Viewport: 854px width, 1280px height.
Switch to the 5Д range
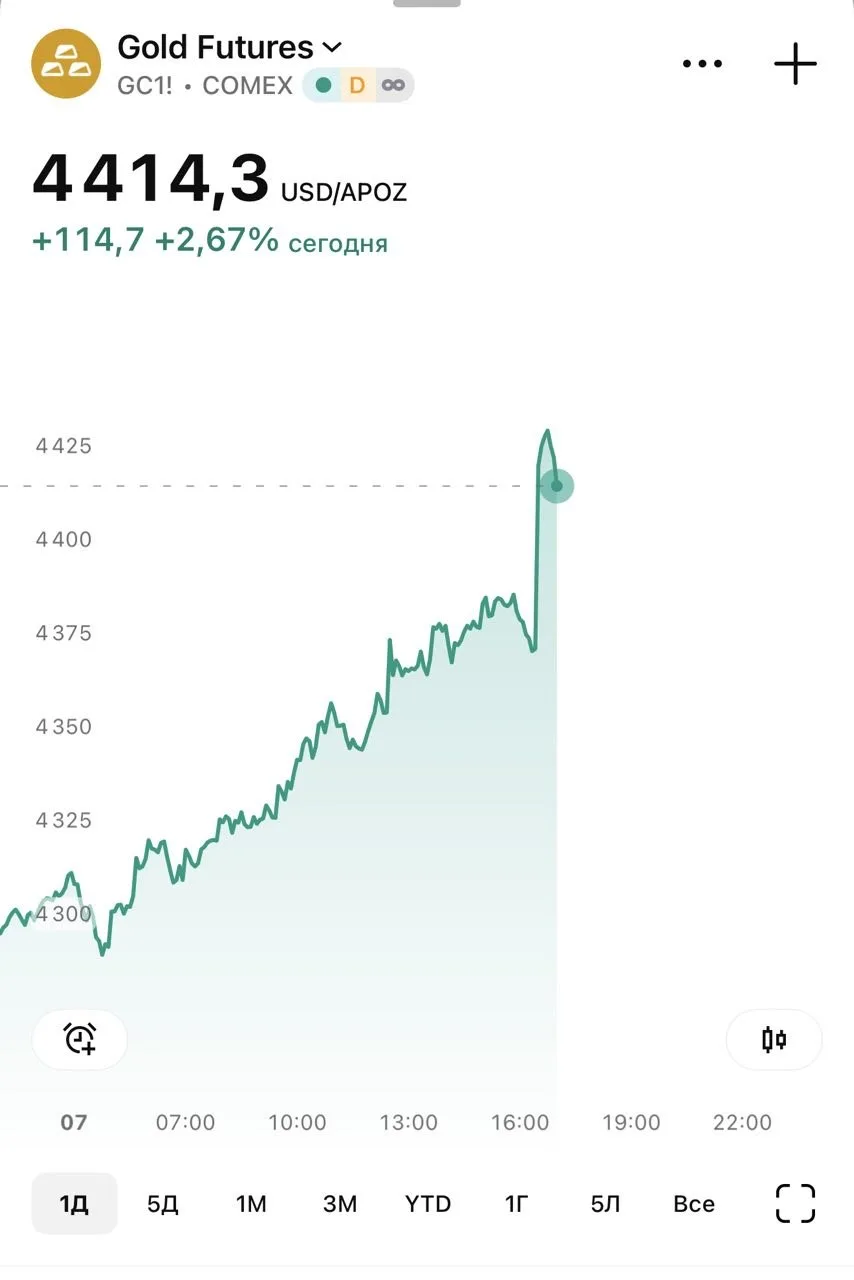pyautogui.click(x=163, y=1203)
